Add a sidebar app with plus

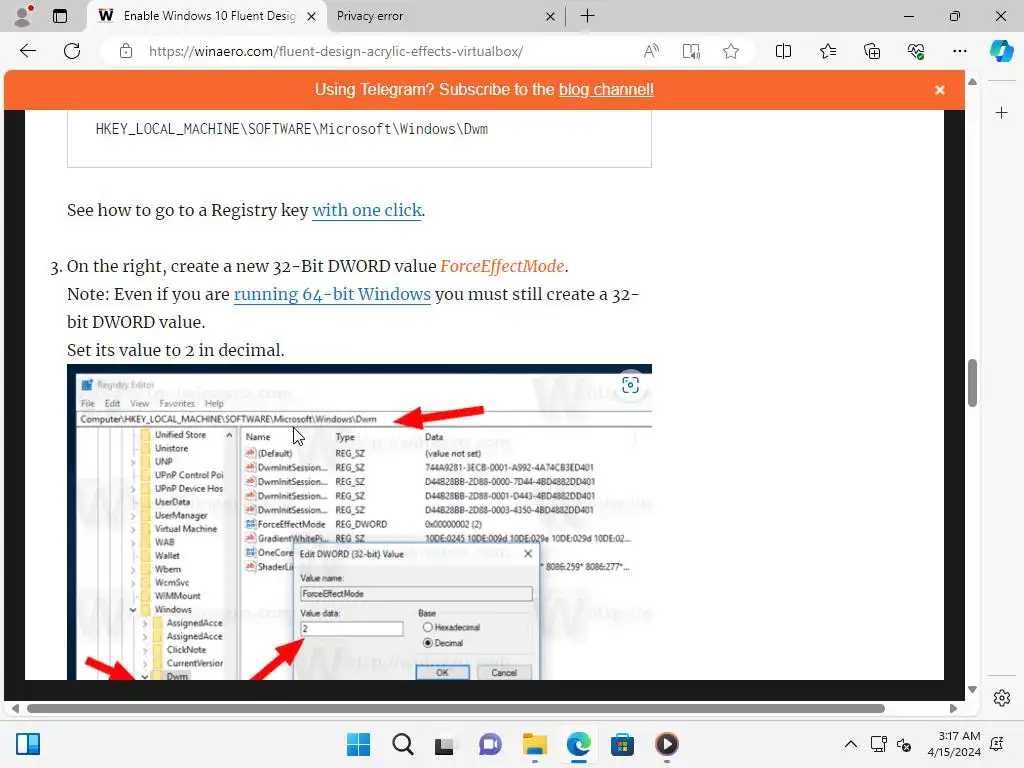(1001, 113)
